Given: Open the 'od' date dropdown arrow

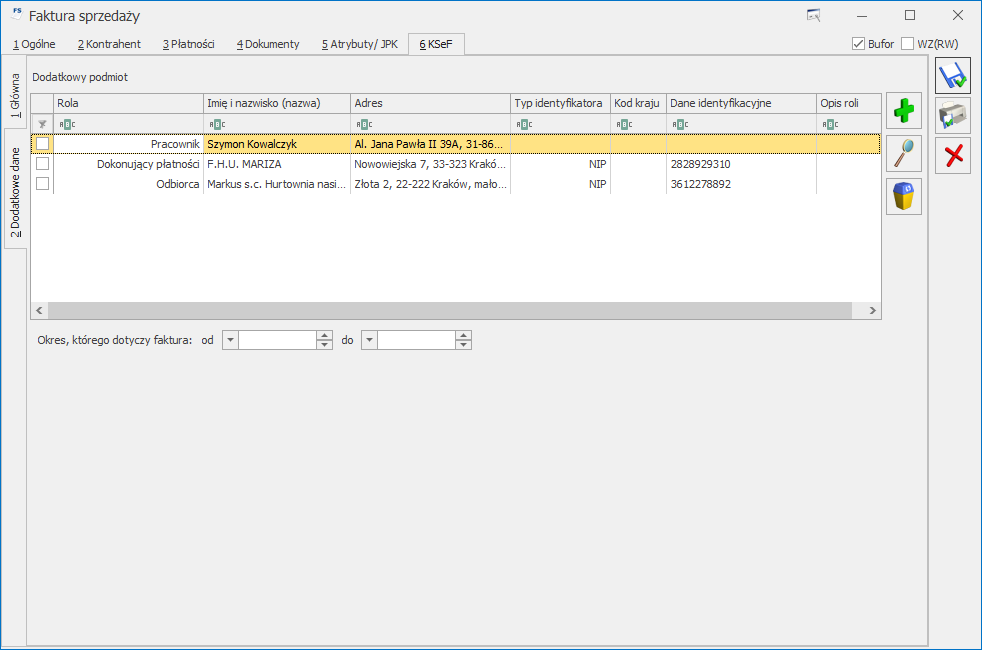Looking at the screenshot, I should click(230, 340).
